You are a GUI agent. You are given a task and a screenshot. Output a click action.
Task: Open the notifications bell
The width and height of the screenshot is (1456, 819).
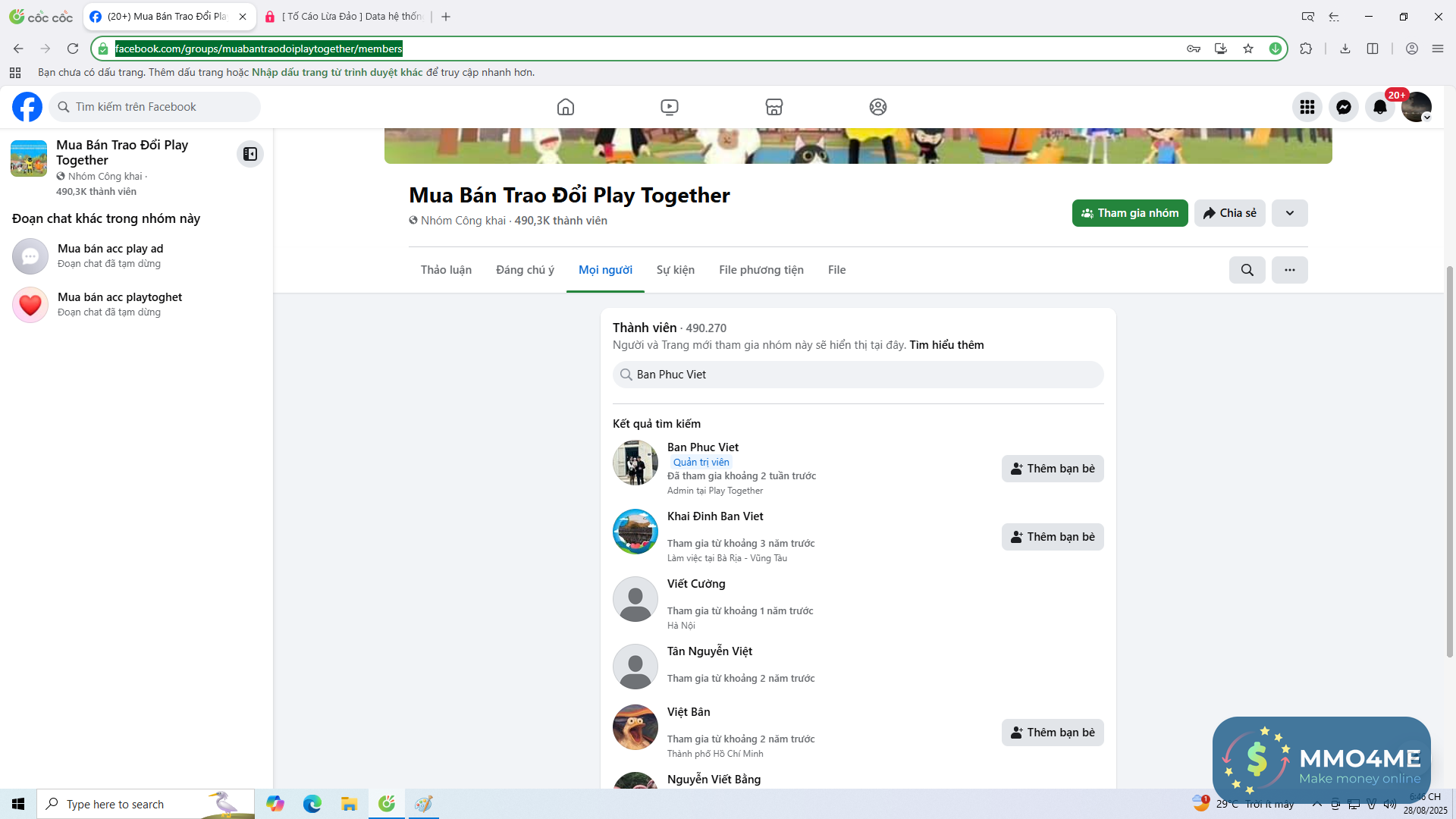pyautogui.click(x=1379, y=107)
